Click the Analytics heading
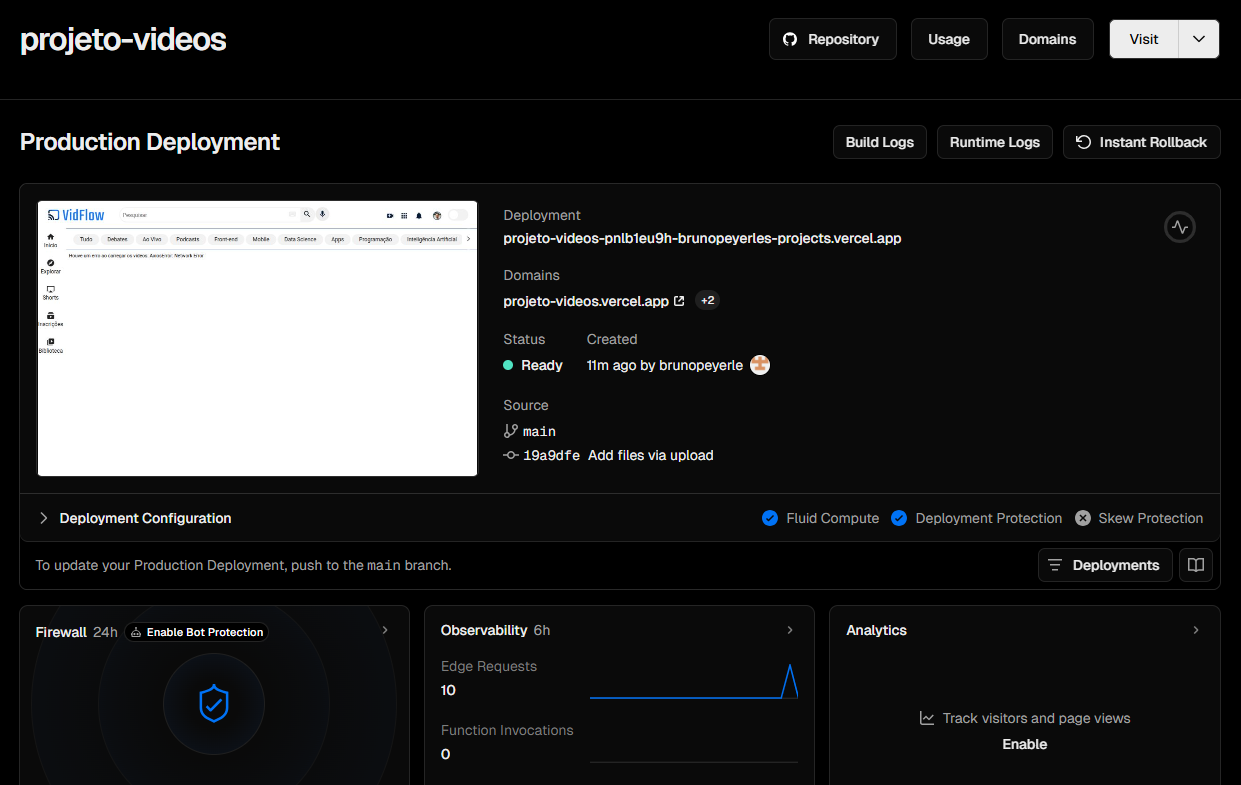The width and height of the screenshot is (1241, 785). [x=877, y=630]
